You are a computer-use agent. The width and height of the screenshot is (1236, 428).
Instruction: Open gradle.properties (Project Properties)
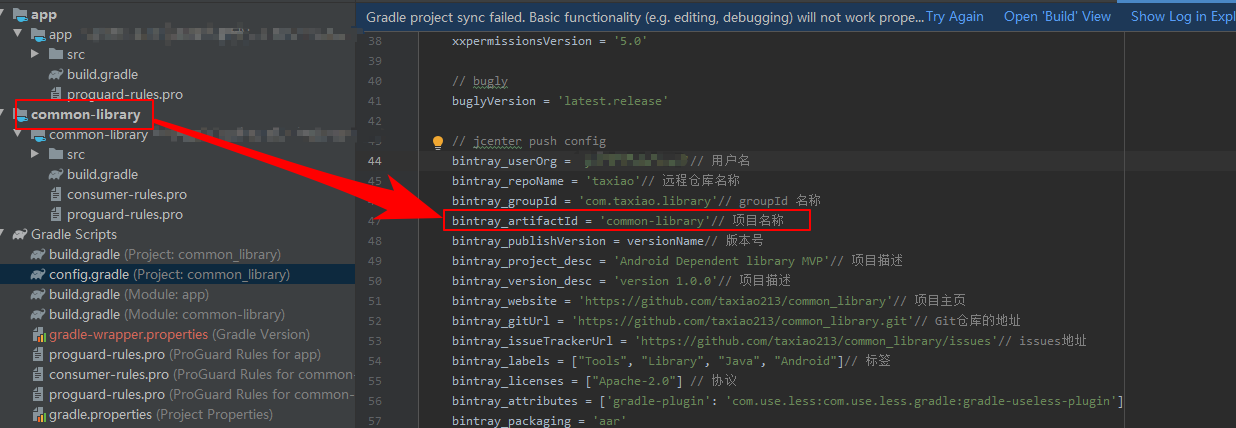(160, 414)
